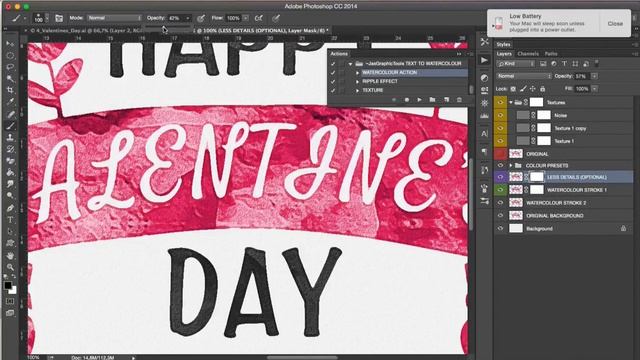
Task: Enable airbrush-style build-up icon
Action: pyautogui.click(x=259, y=18)
